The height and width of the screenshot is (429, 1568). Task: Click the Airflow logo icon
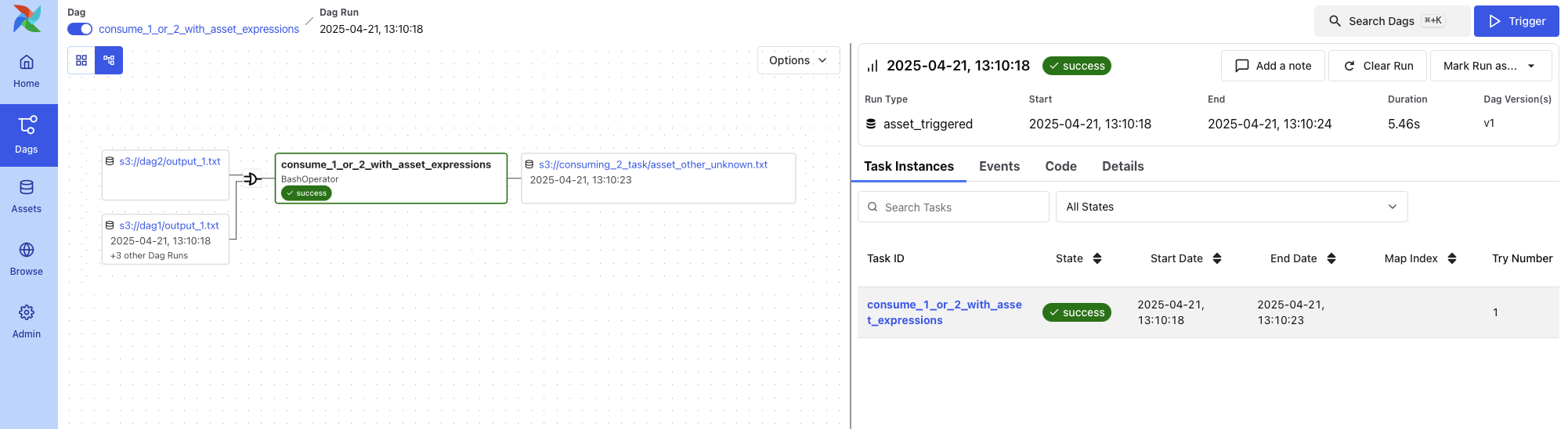(27, 19)
